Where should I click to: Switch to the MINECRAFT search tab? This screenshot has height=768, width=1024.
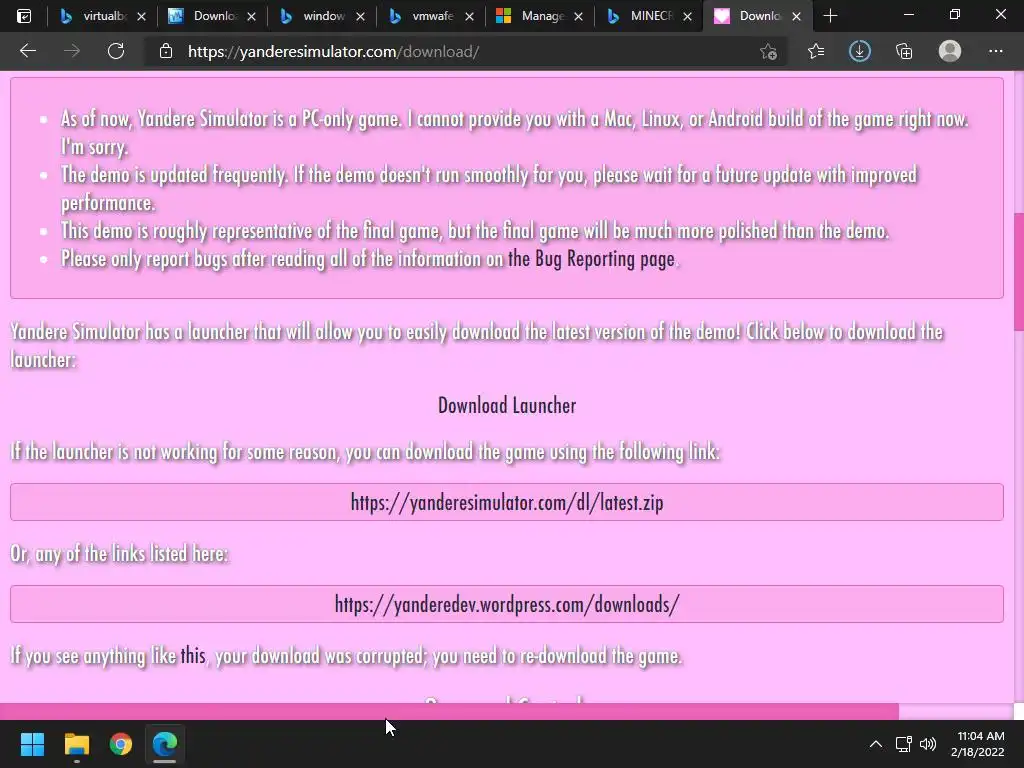click(648, 16)
